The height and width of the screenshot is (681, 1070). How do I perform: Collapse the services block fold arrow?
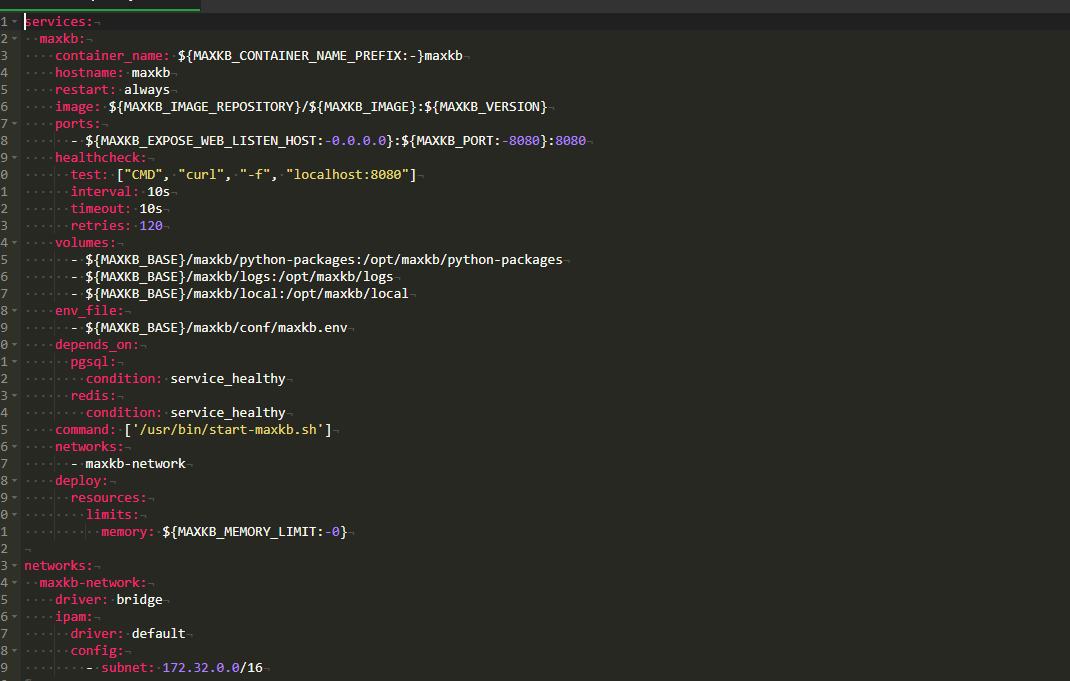(x=14, y=21)
